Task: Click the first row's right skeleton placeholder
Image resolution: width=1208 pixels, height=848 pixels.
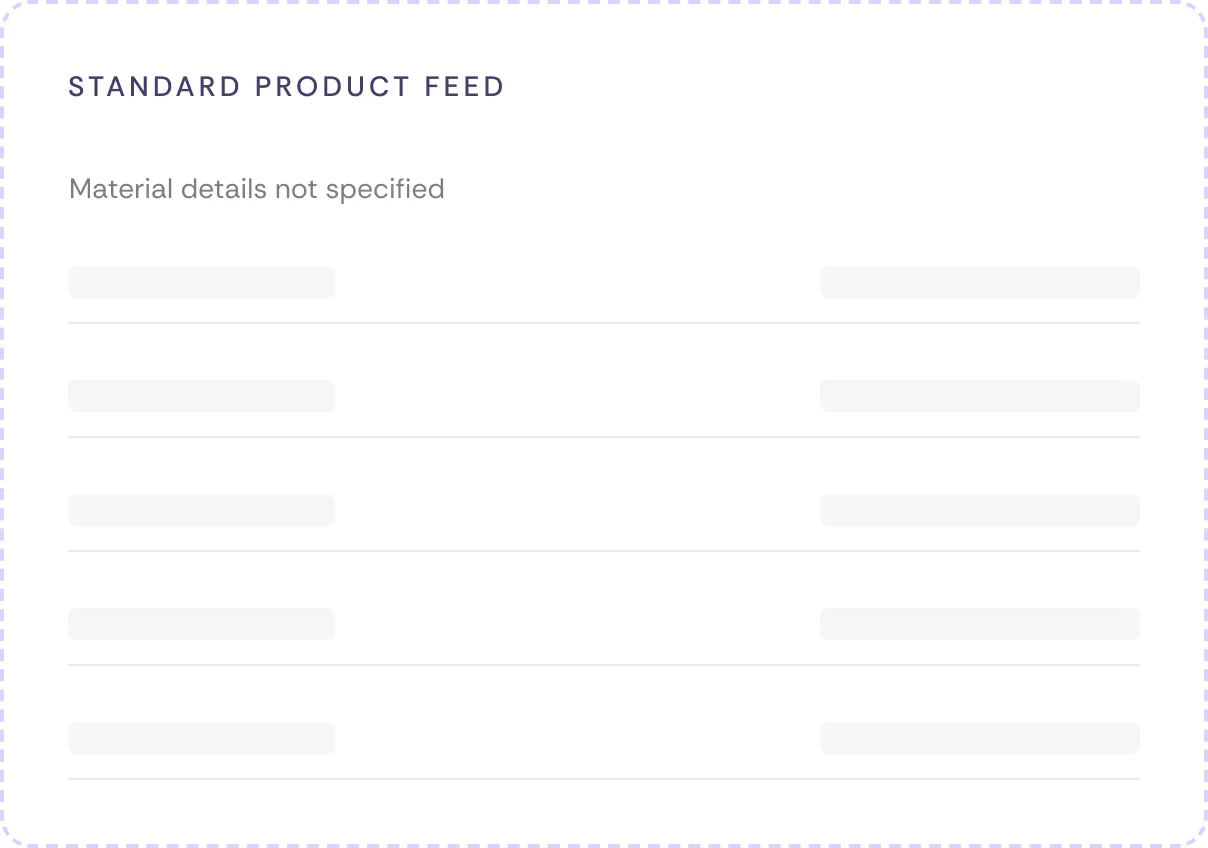Action: (x=980, y=282)
